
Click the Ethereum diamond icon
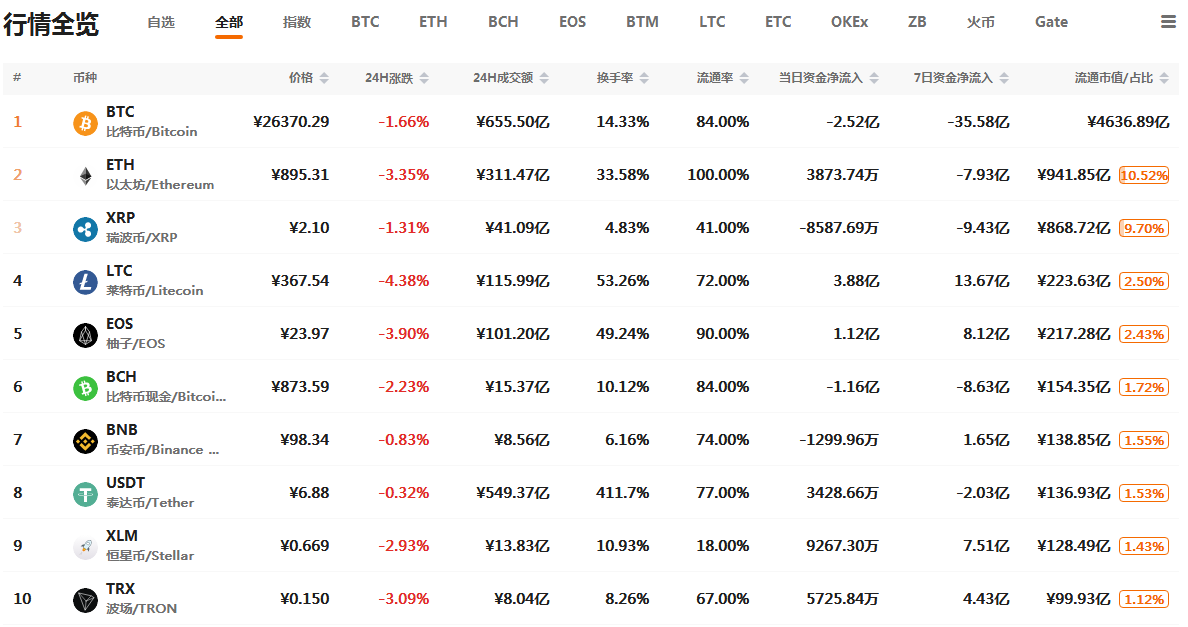coord(85,175)
